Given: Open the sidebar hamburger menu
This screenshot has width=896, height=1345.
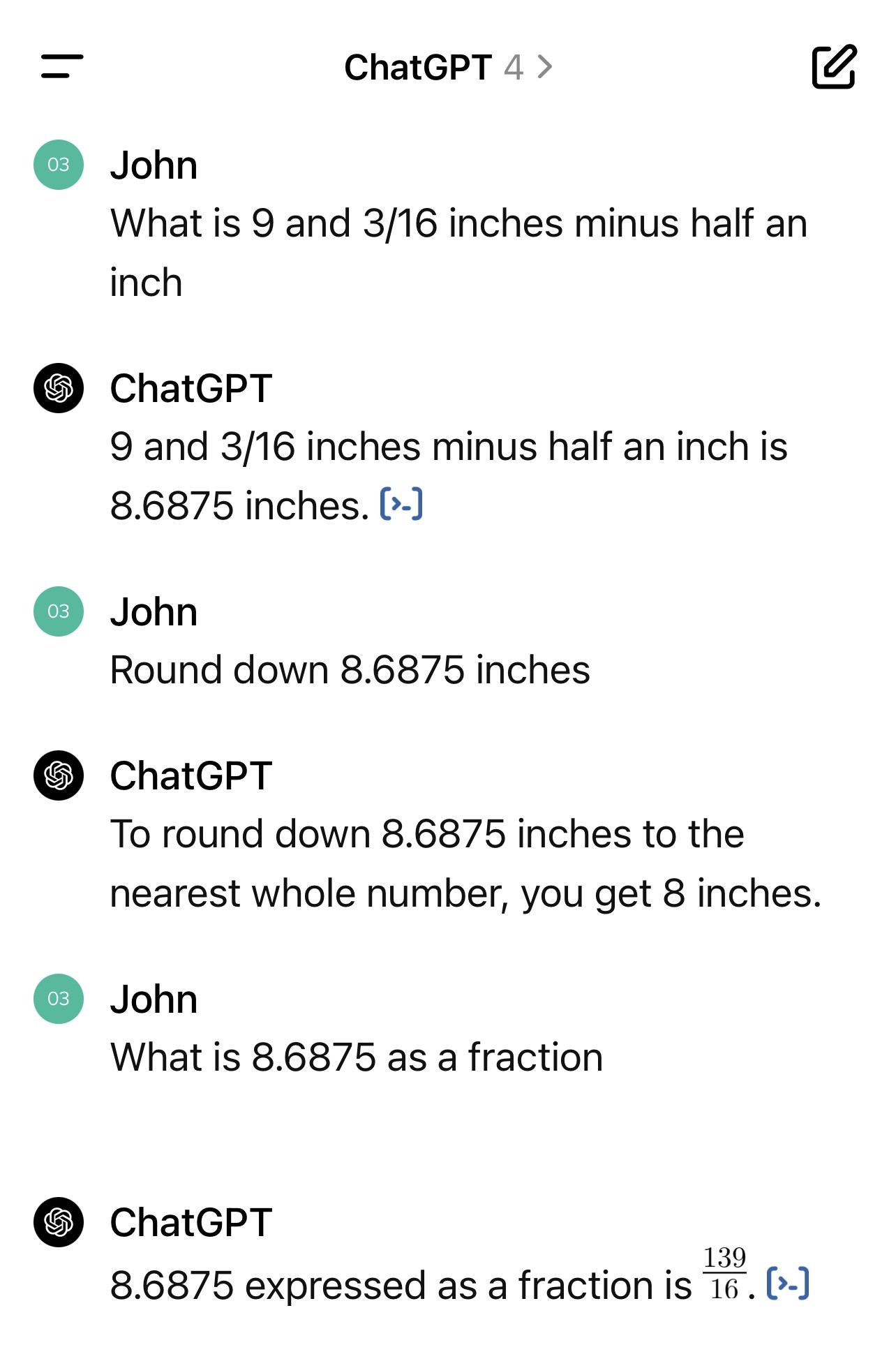Looking at the screenshot, I should click(62, 66).
